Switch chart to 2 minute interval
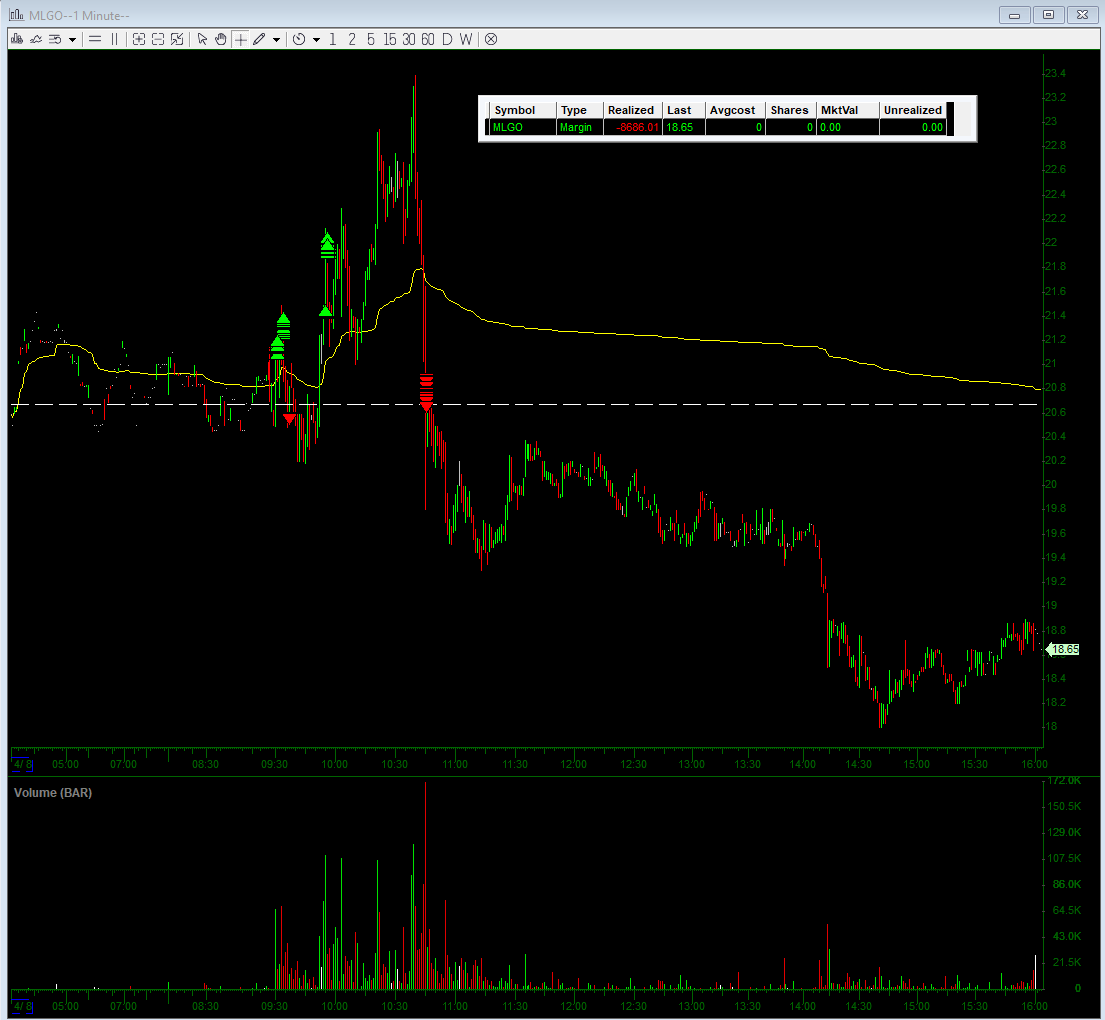The image size is (1105, 1020). point(352,39)
